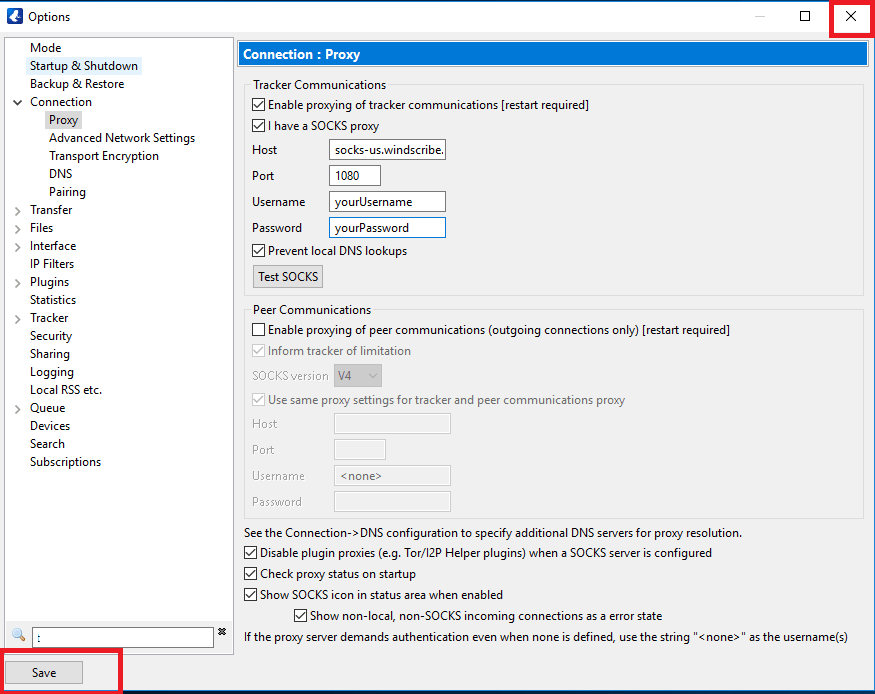
Task: Select Transfer in options tree
Action: (51, 210)
